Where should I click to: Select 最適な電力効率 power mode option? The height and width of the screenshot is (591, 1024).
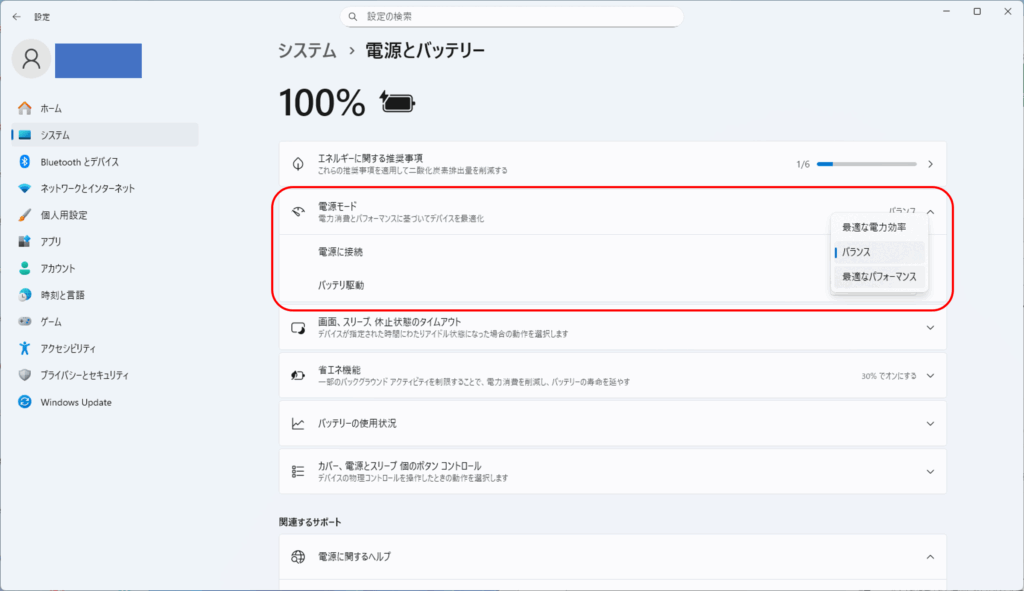click(x=874, y=228)
